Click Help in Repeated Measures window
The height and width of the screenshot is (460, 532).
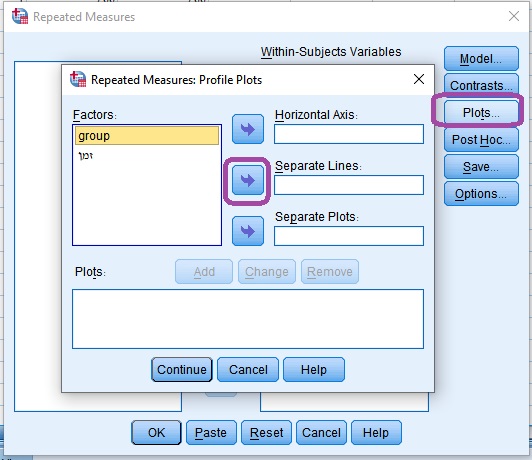click(x=376, y=433)
